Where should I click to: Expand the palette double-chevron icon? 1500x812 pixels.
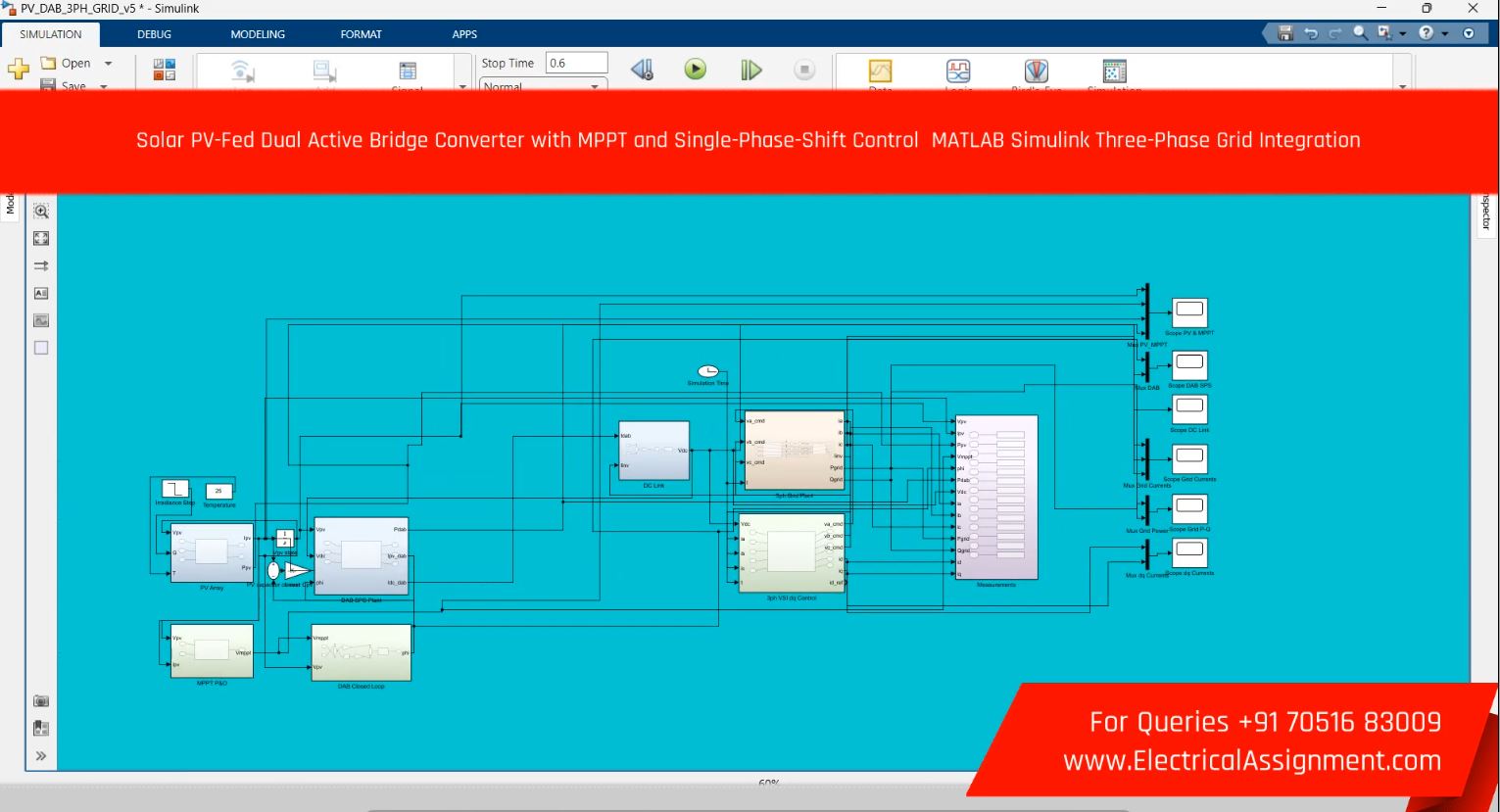point(41,755)
